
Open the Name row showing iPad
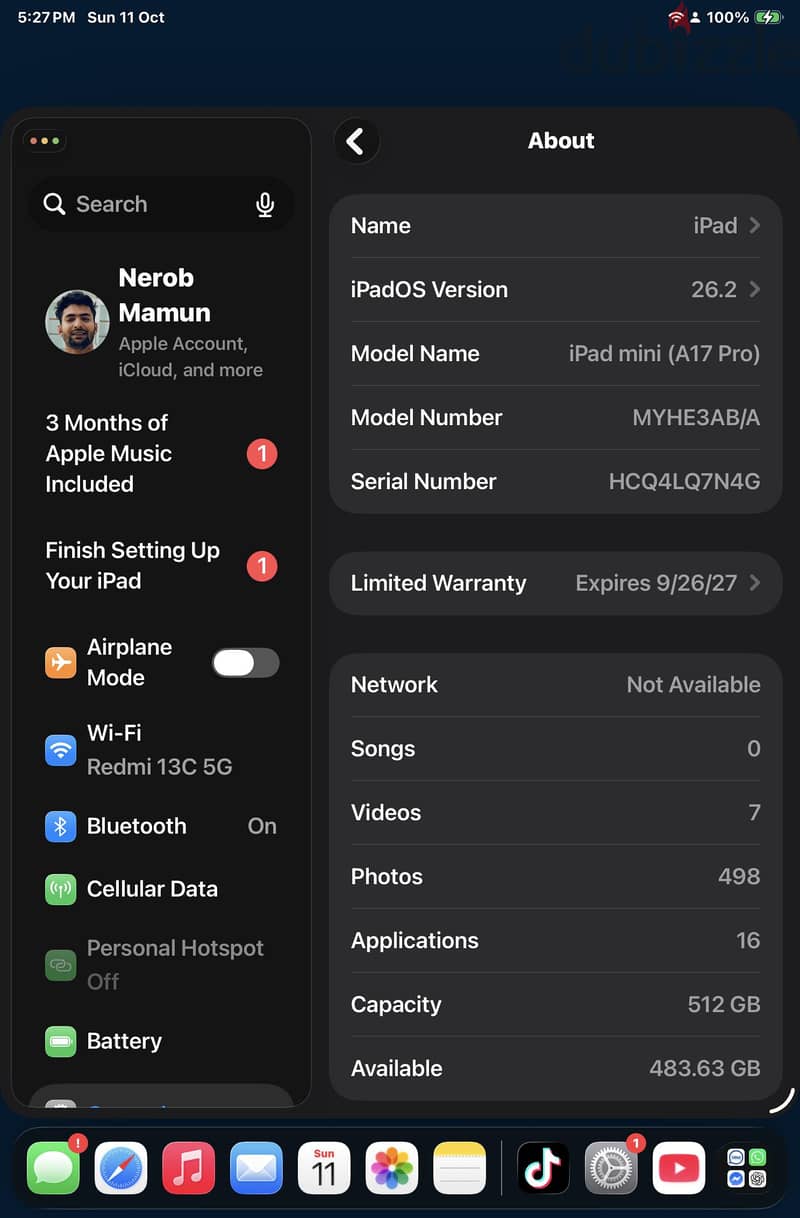click(555, 226)
